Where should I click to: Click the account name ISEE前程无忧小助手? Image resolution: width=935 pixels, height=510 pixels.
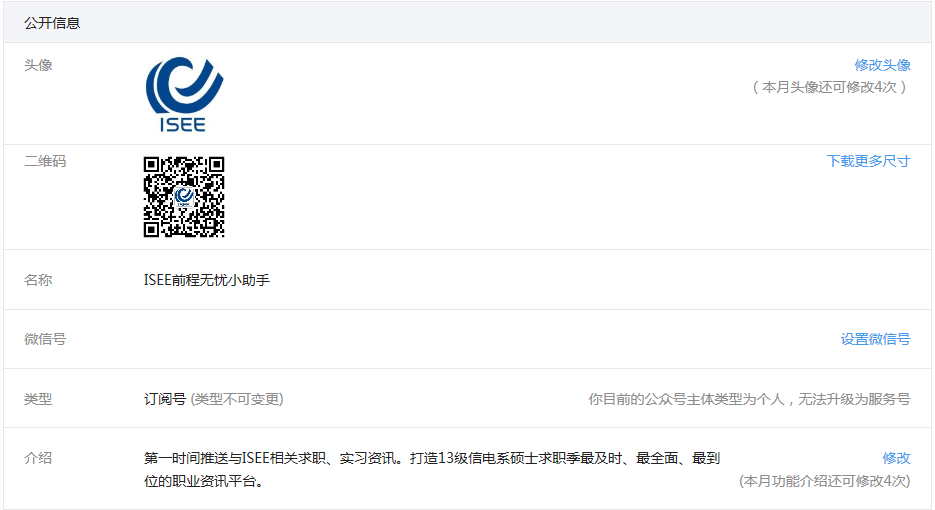[206, 280]
